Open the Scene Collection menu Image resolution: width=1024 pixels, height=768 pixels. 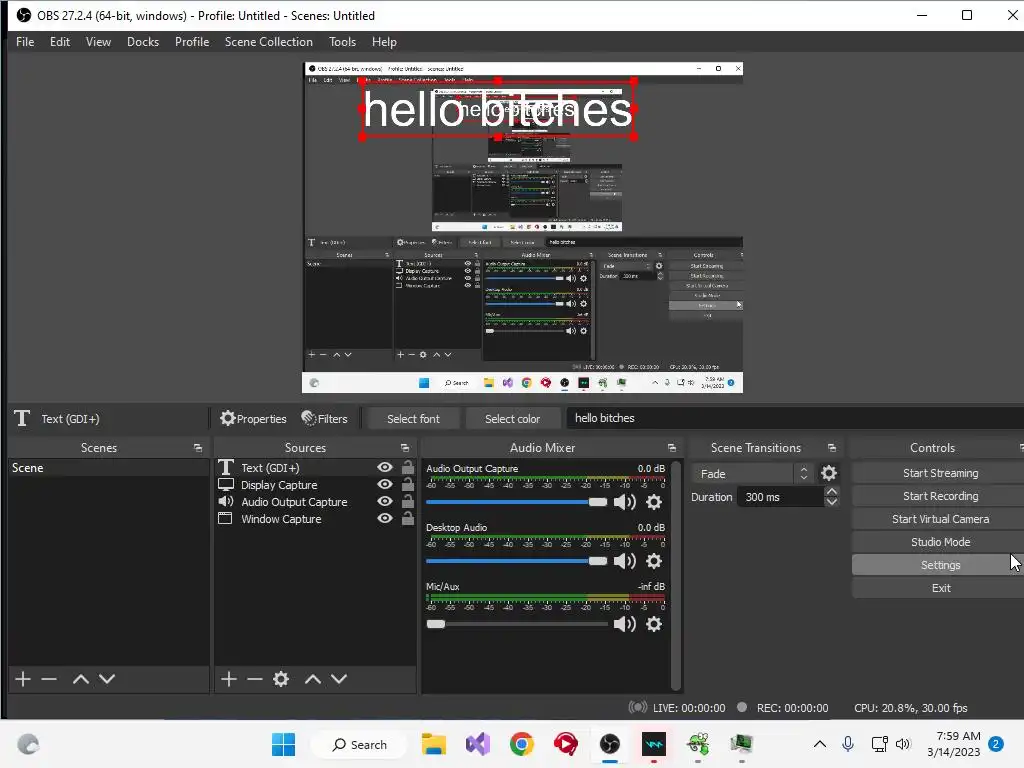(268, 42)
